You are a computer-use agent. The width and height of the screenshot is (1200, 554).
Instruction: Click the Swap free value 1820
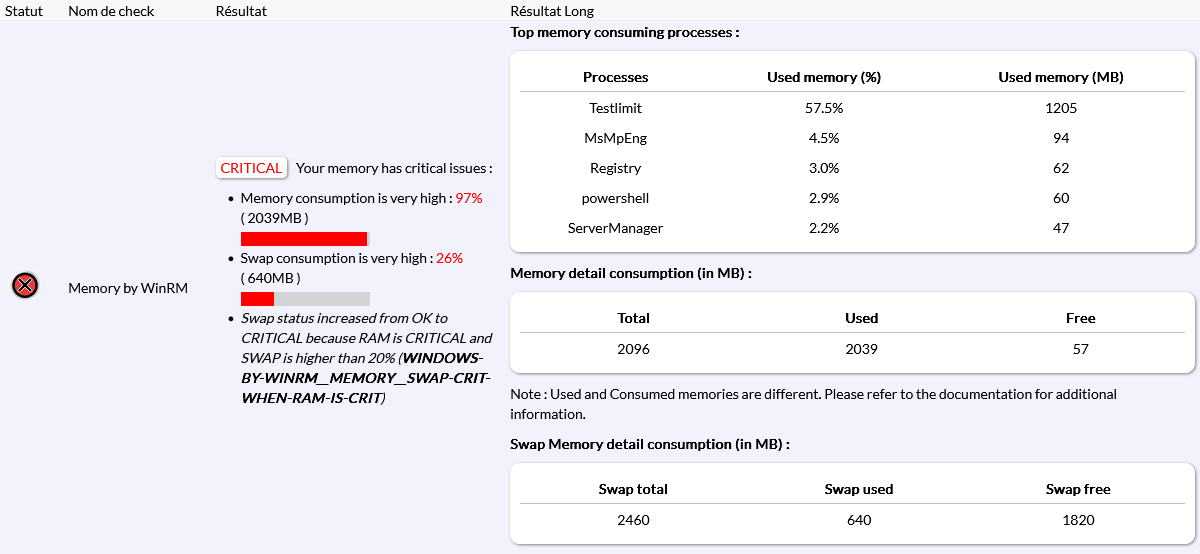(x=1078, y=520)
